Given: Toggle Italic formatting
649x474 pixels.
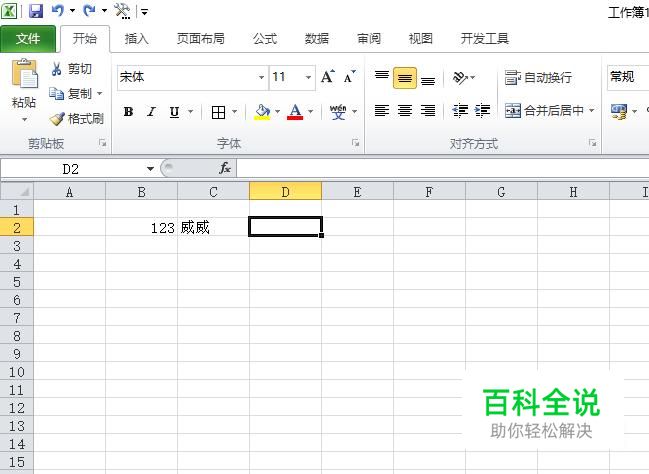Looking at the screenshot, I should (x=151, y=112).
